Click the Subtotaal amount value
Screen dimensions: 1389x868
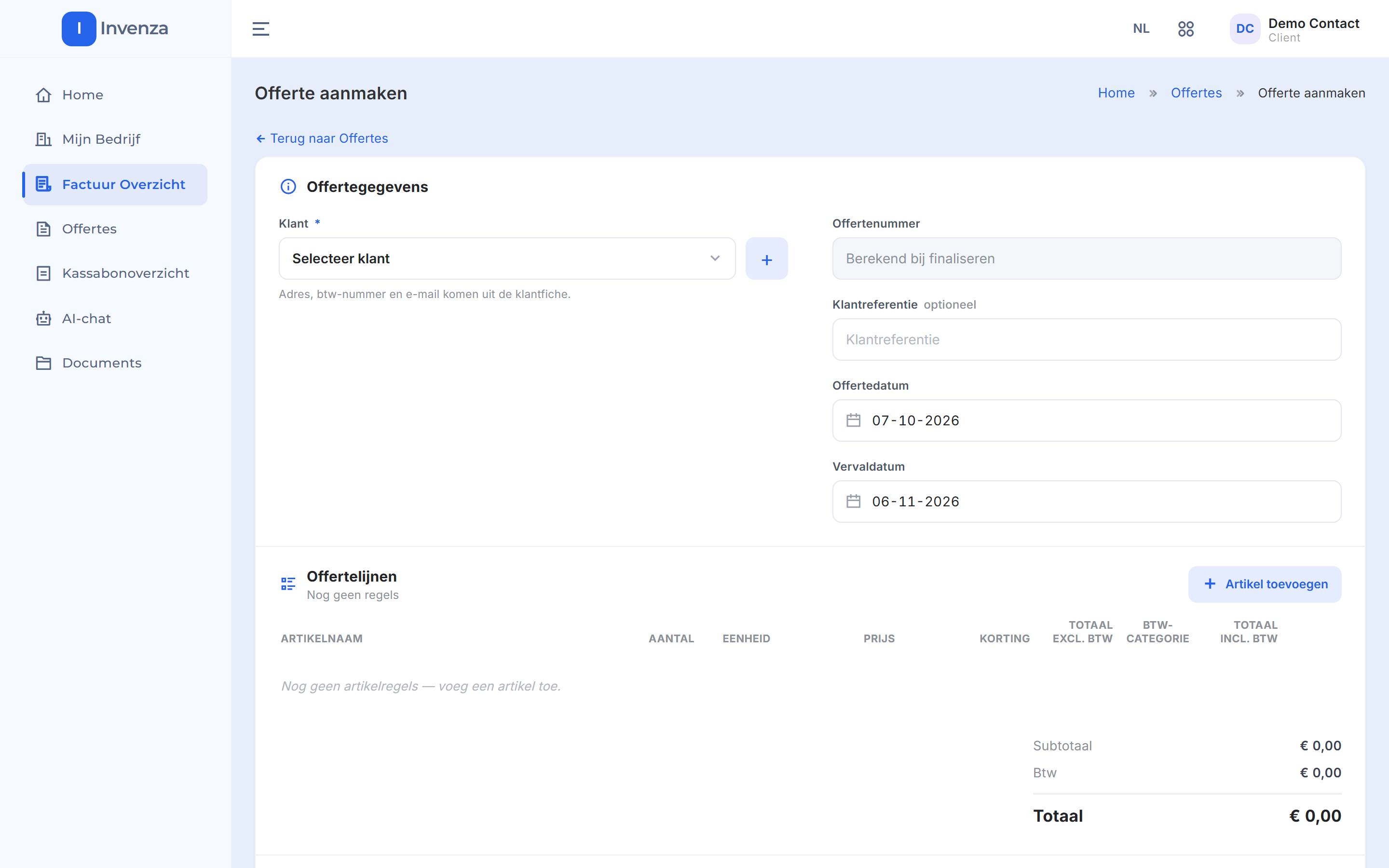[1320, 746]
